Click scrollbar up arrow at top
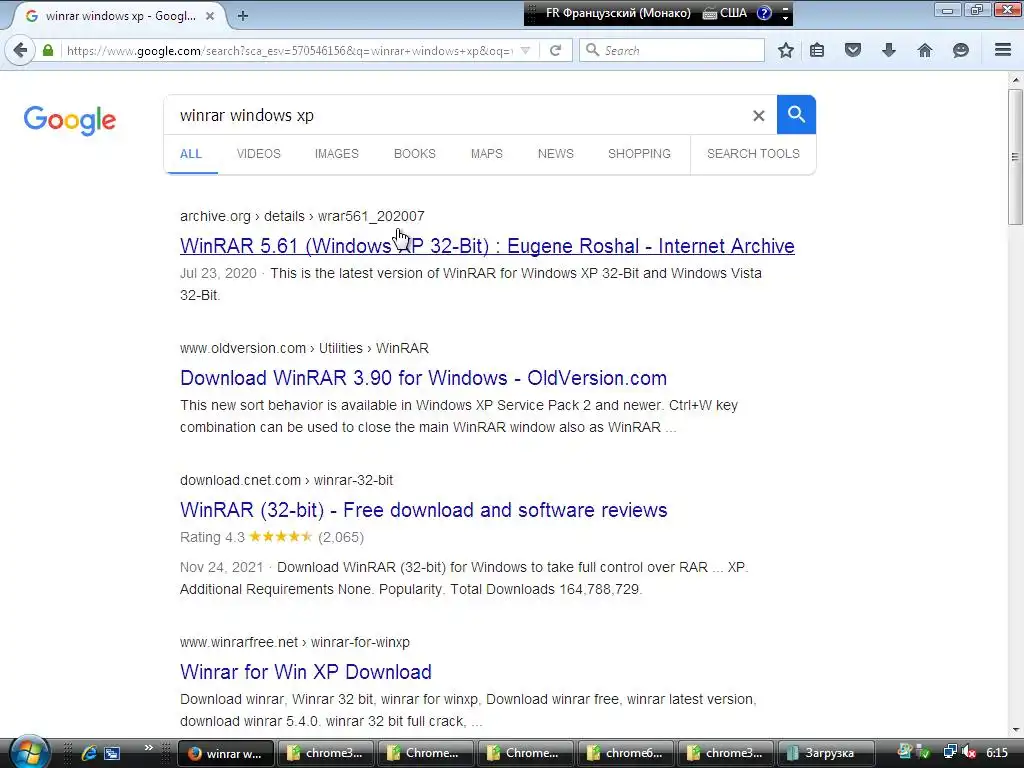Screen dimensions: 1024x768 point(1015,80)
